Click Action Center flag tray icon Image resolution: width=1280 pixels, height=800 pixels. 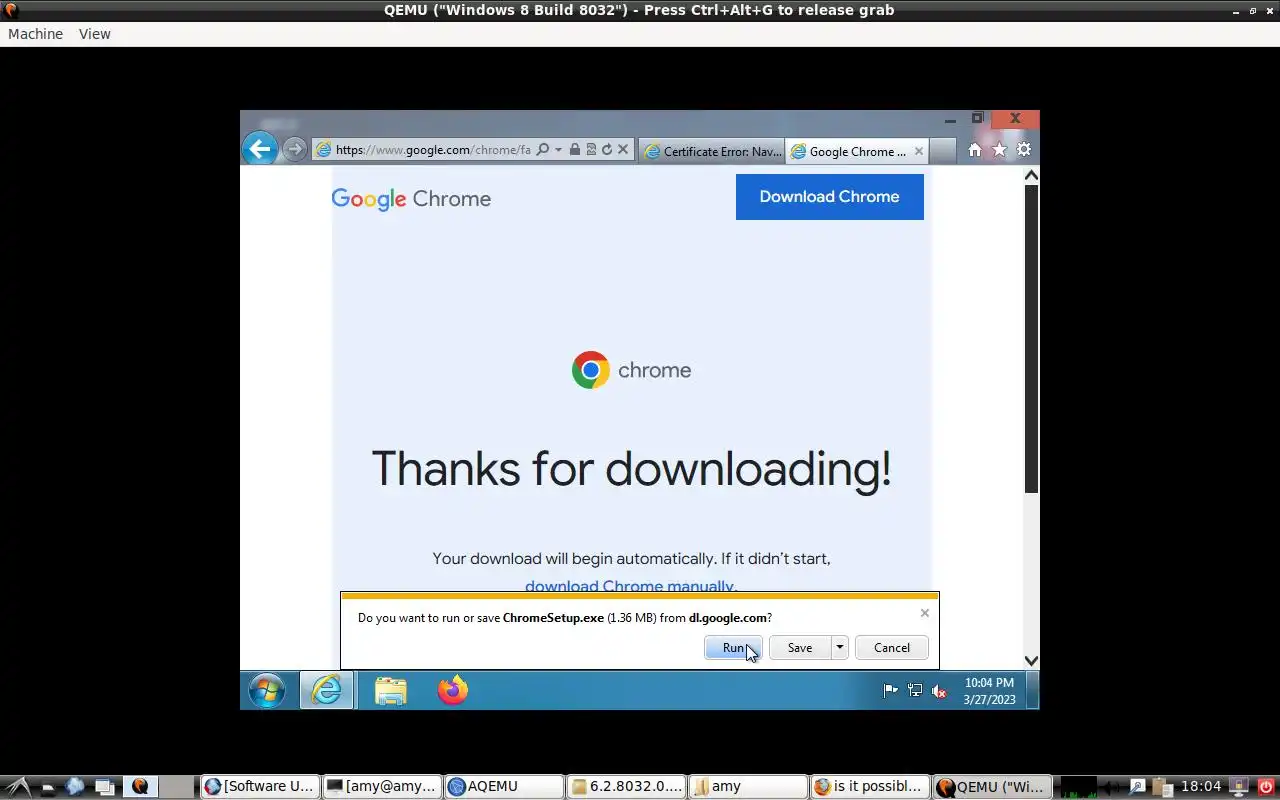(890, 690)
